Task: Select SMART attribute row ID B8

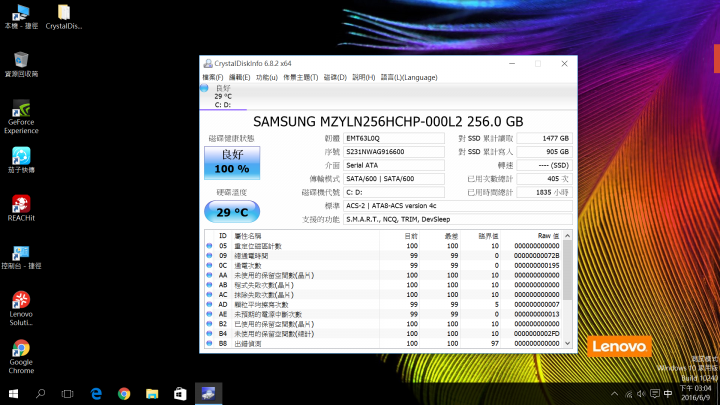Action: click(384, 343)
